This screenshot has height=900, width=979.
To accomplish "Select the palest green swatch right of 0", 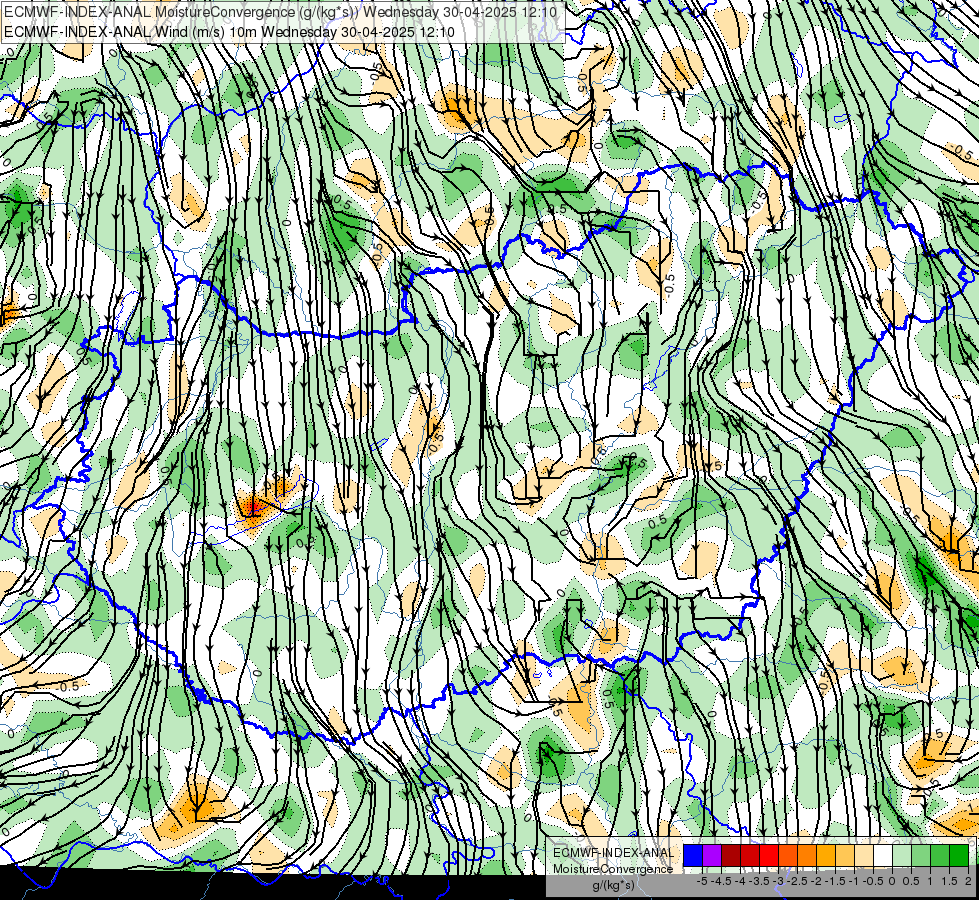I will click(902, 856).
